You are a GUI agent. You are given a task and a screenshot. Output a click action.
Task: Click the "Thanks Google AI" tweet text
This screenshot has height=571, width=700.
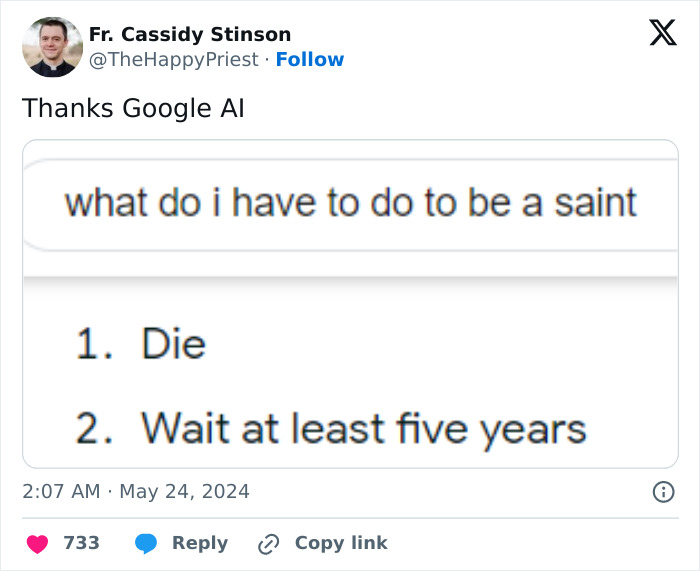pos(133,108)
